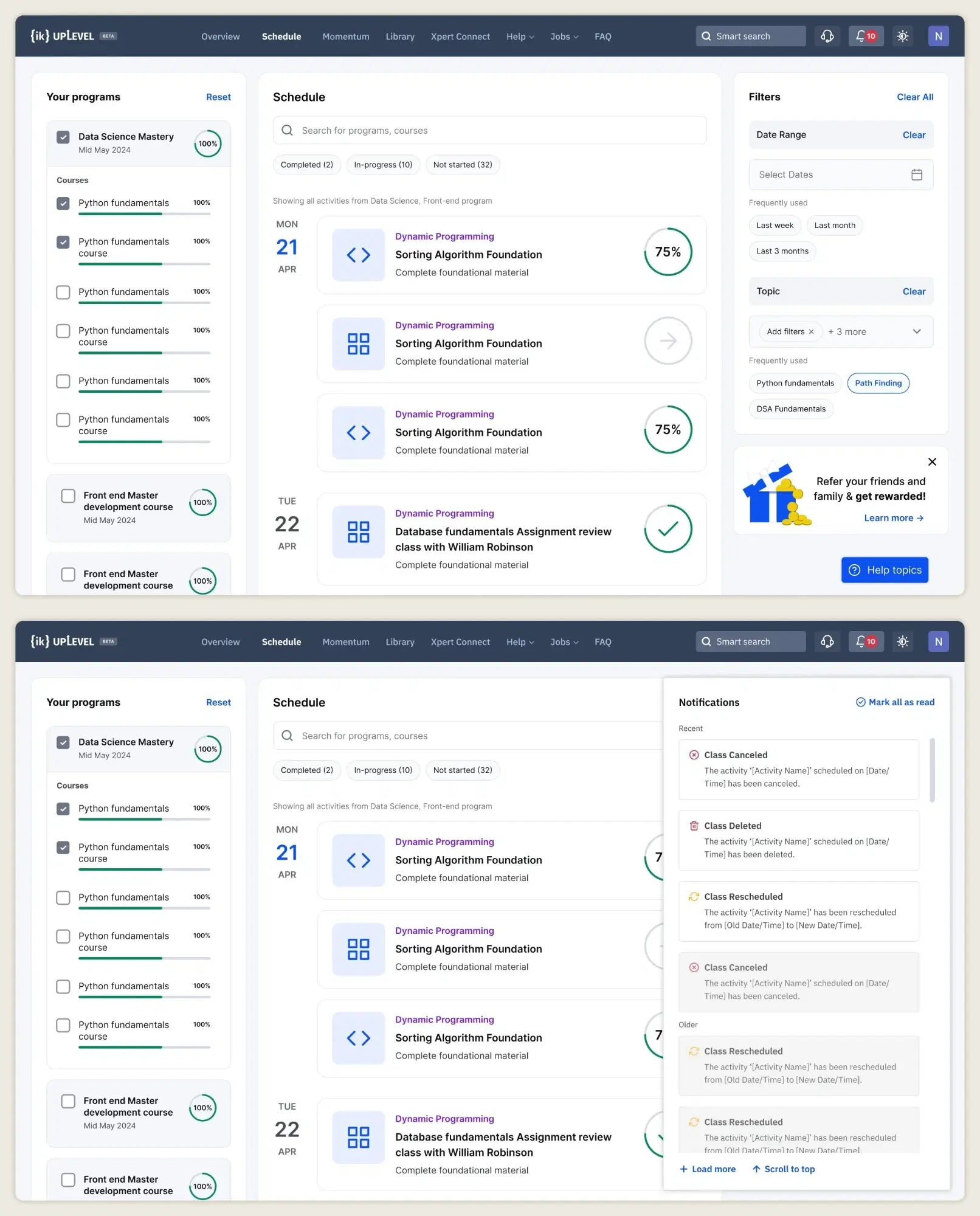Click Load more in Notifications panel
The height and width of the screenshot is (1216, 980).
[707, 1169]
